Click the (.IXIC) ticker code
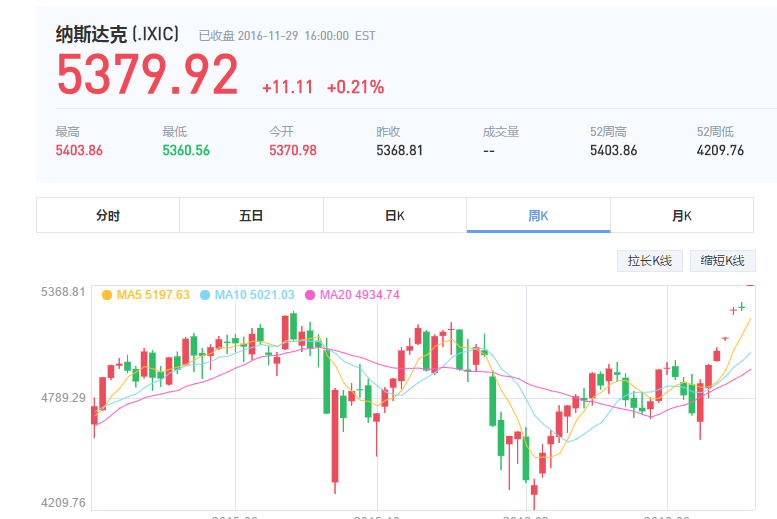The height and width of the screenshot is (519, 777). click(x=156, y=35)
